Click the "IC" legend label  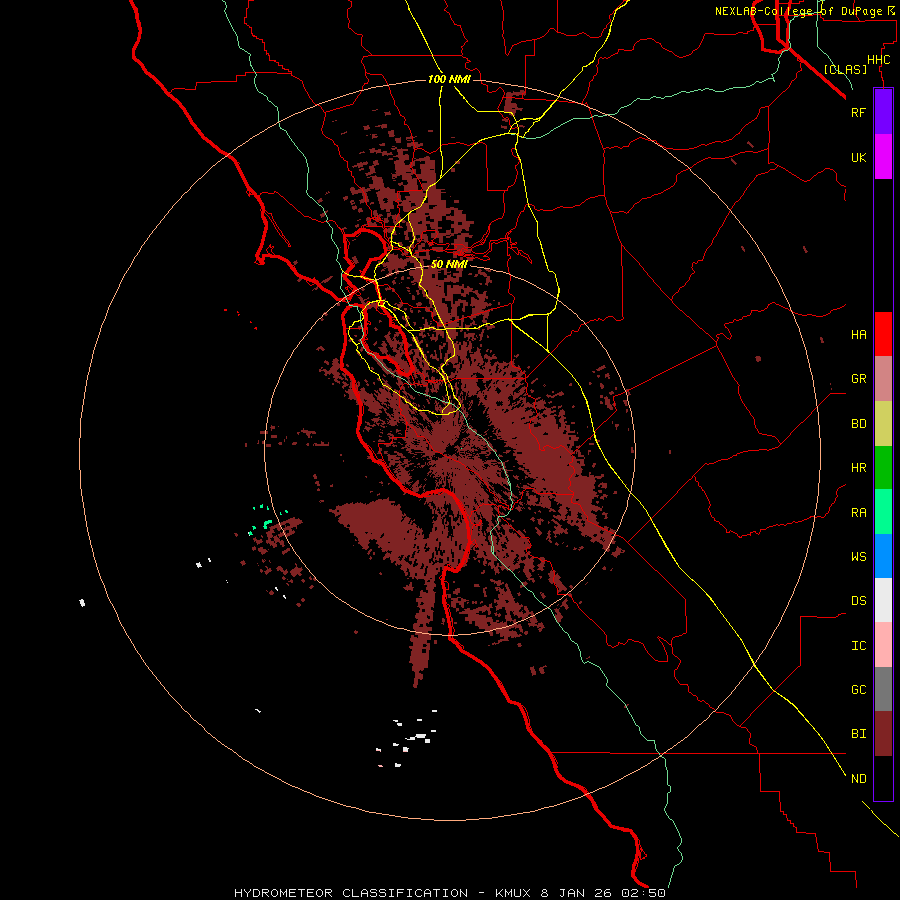click(x=858, y=646)
